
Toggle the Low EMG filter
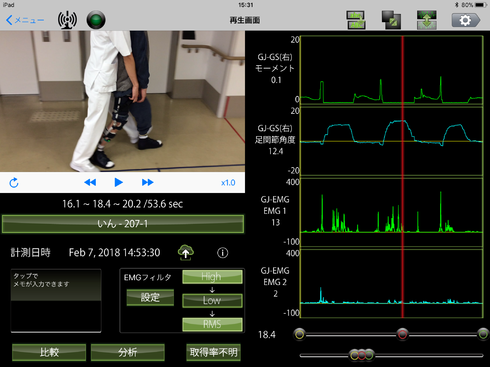[x=212, y=300]
